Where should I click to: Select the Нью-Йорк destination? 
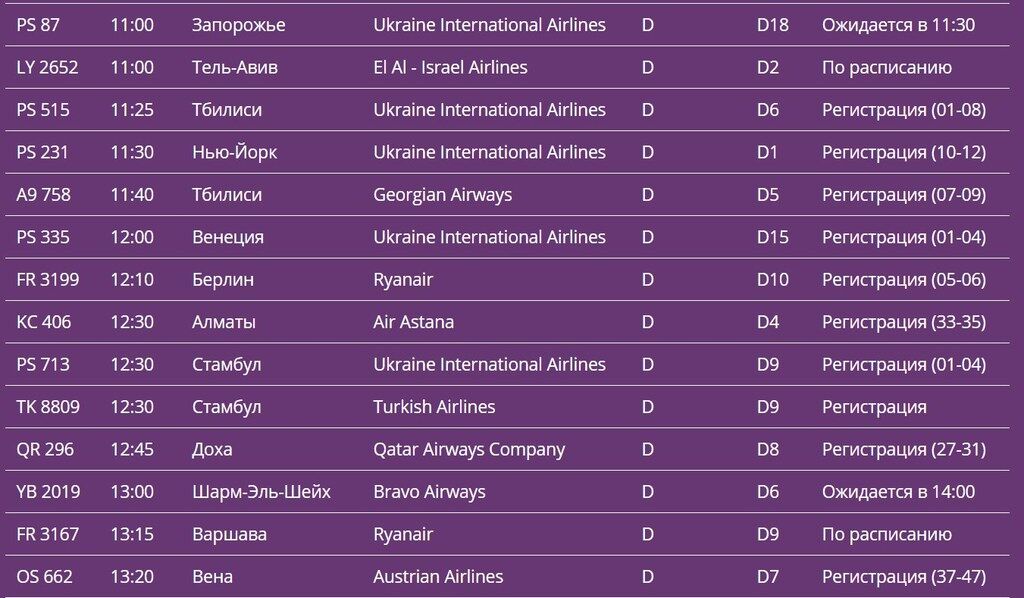pyautogui.click(x=234, y=153)
